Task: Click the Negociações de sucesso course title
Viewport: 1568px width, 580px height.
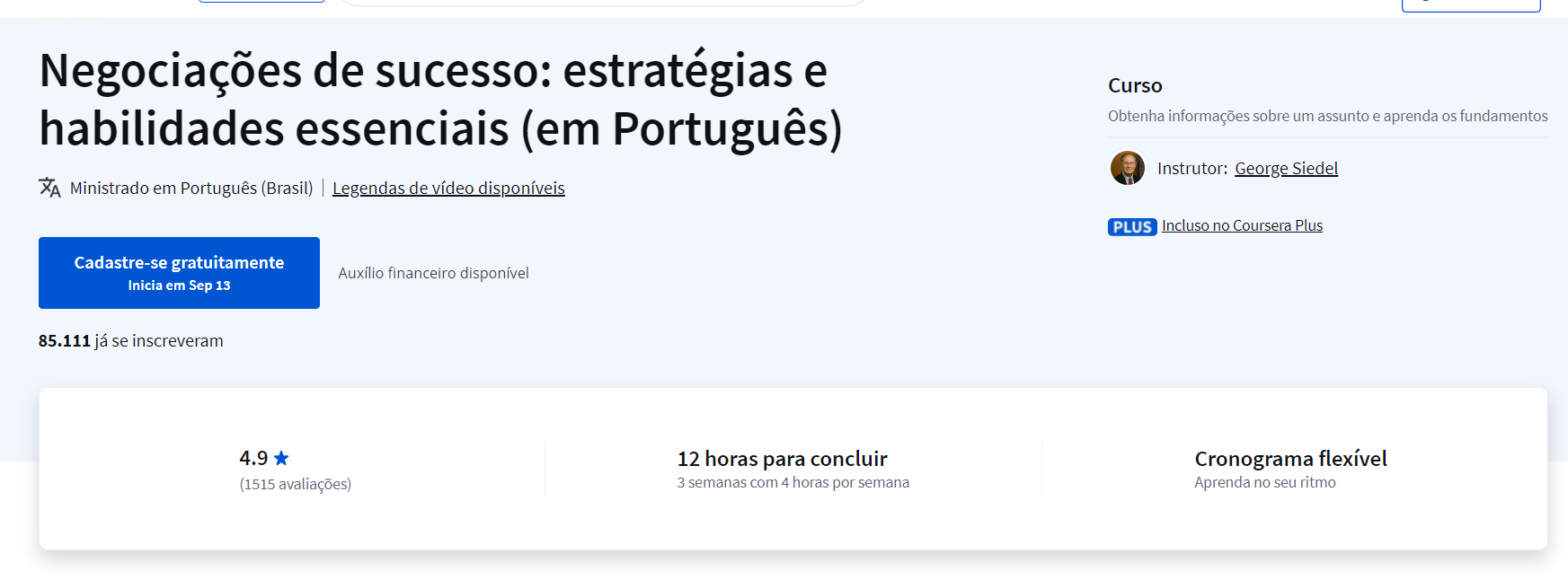Action: (x=440, y=100)
